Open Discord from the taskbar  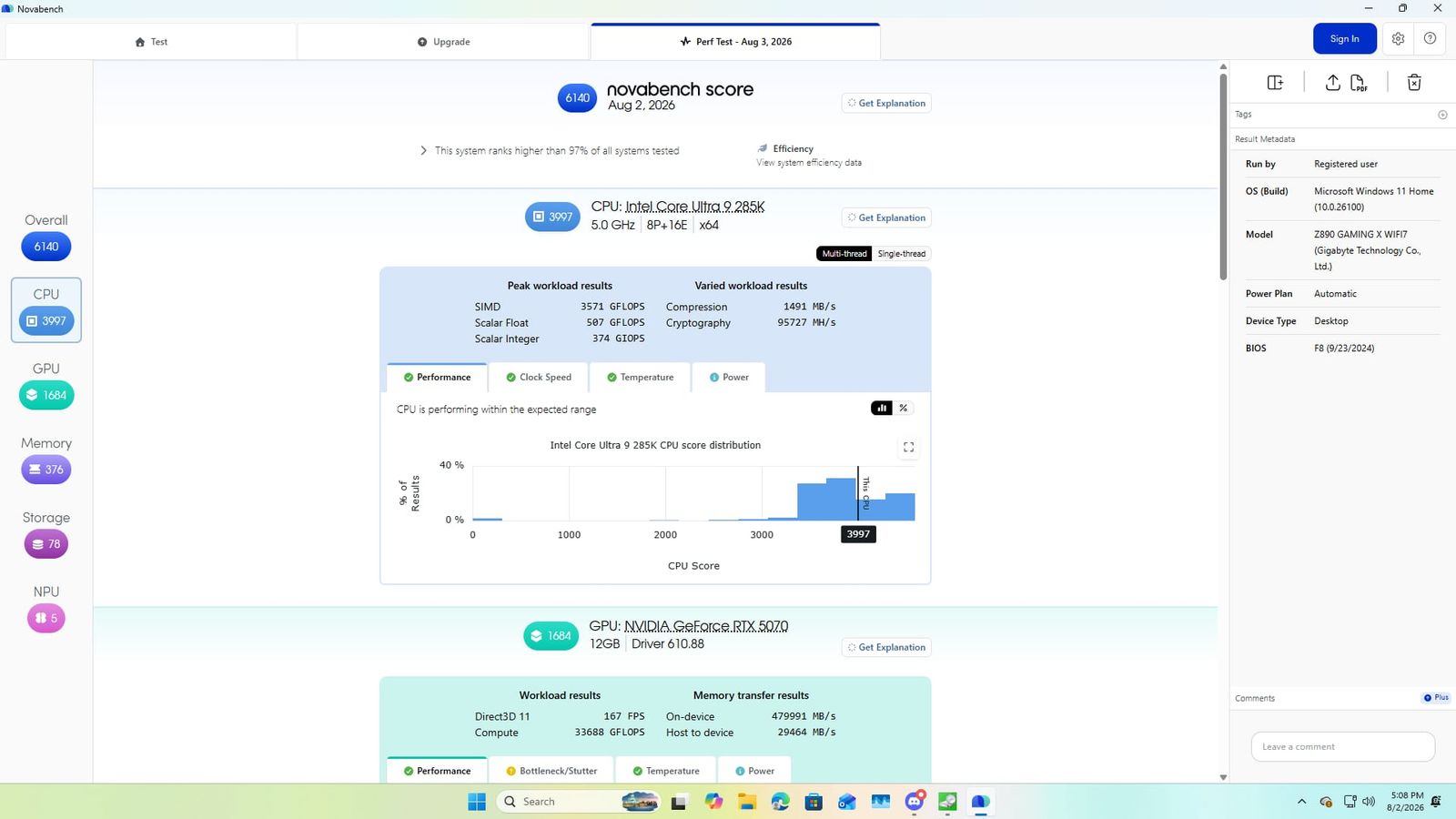(x=915, y=802)
